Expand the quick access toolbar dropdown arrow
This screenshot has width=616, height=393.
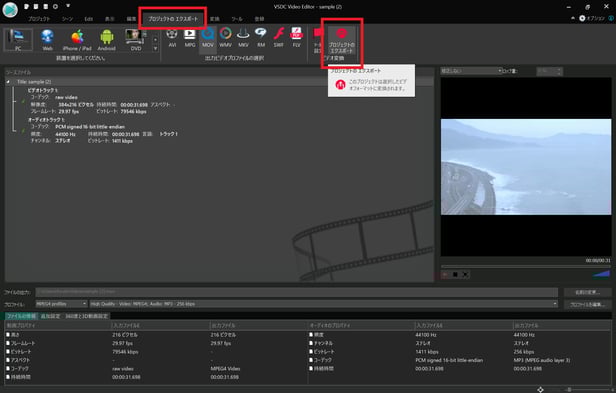[68, 6]
